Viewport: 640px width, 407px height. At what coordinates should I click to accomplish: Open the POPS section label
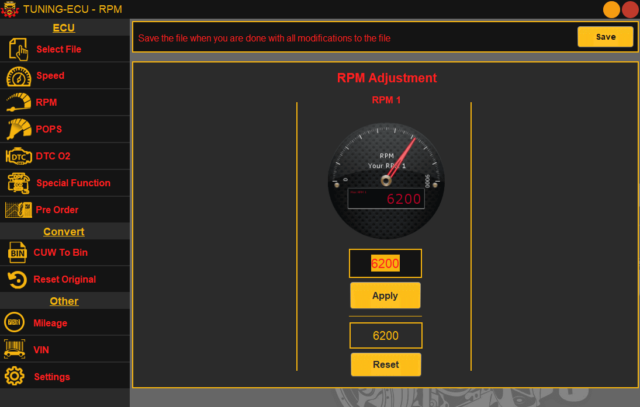[49, 129]
